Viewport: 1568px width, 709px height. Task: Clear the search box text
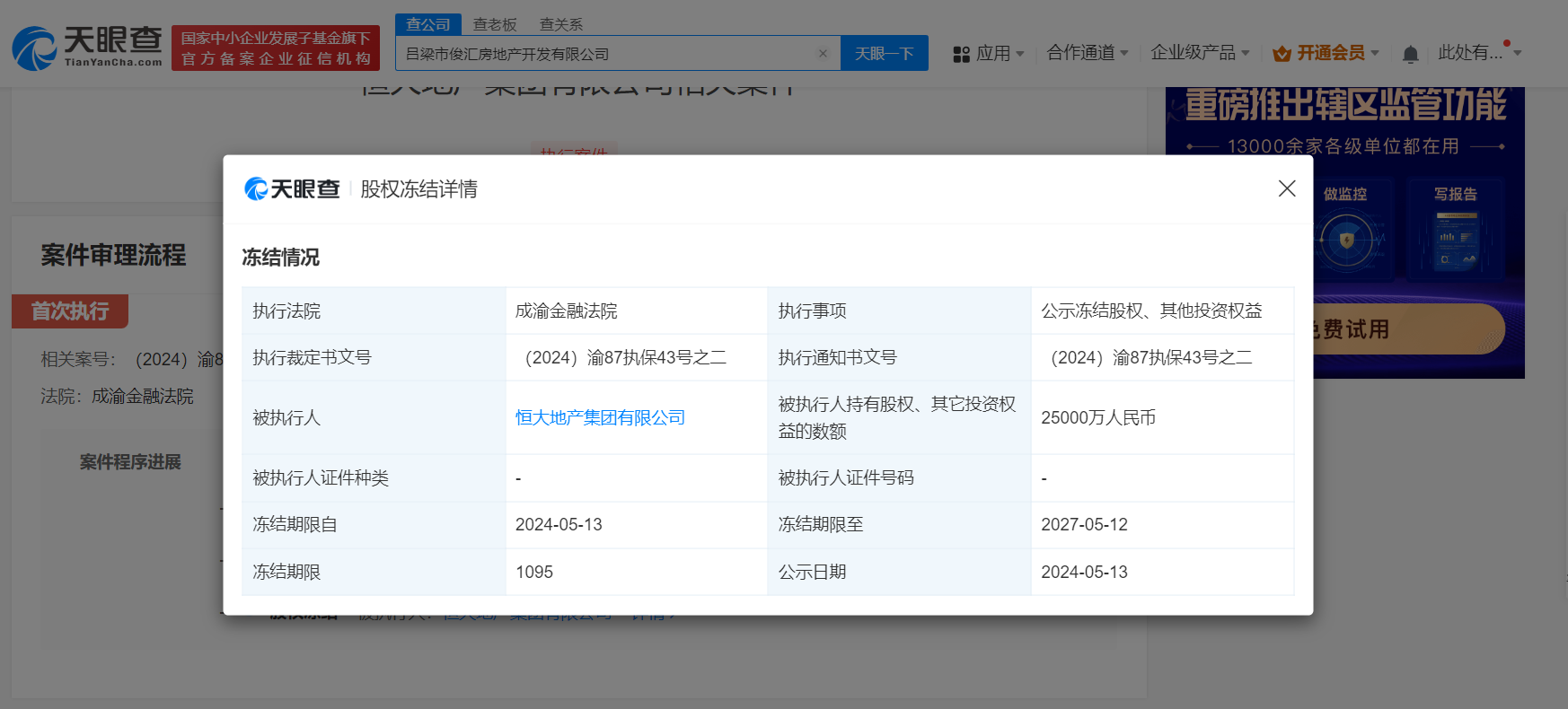pyautogui.click(x=822, y=54)
